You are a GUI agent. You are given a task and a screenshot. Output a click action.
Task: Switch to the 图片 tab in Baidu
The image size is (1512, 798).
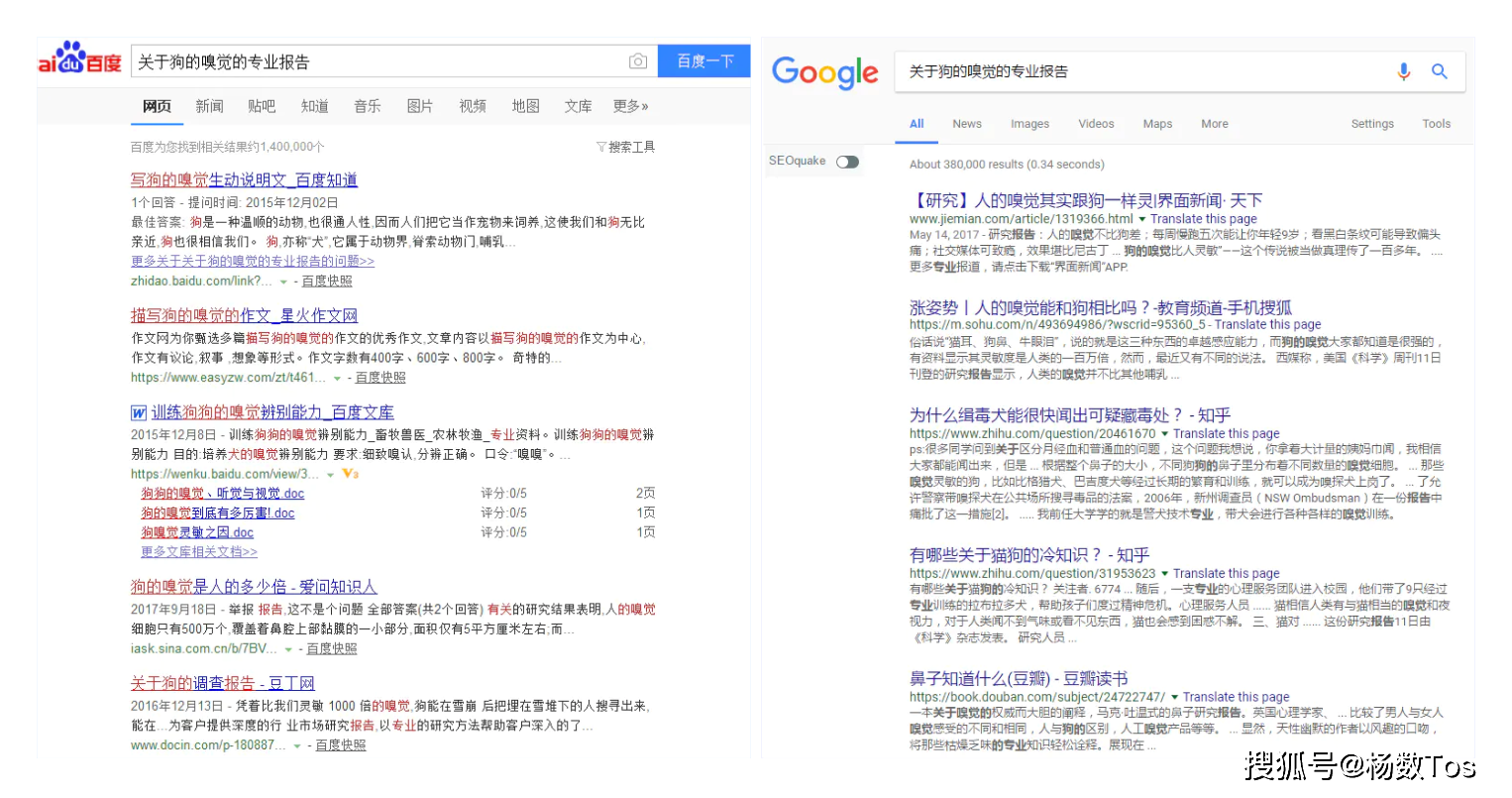click(420, 106)
